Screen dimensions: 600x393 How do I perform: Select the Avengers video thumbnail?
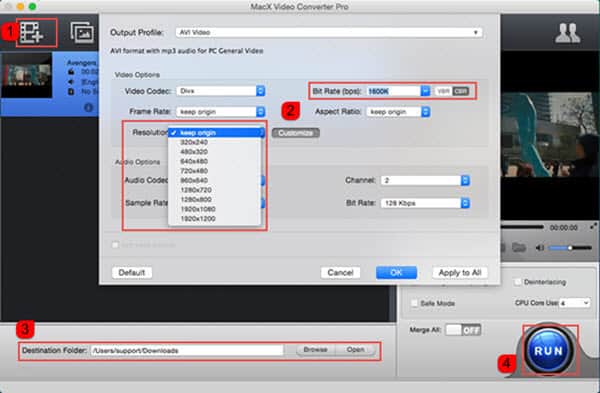[26, 75]
